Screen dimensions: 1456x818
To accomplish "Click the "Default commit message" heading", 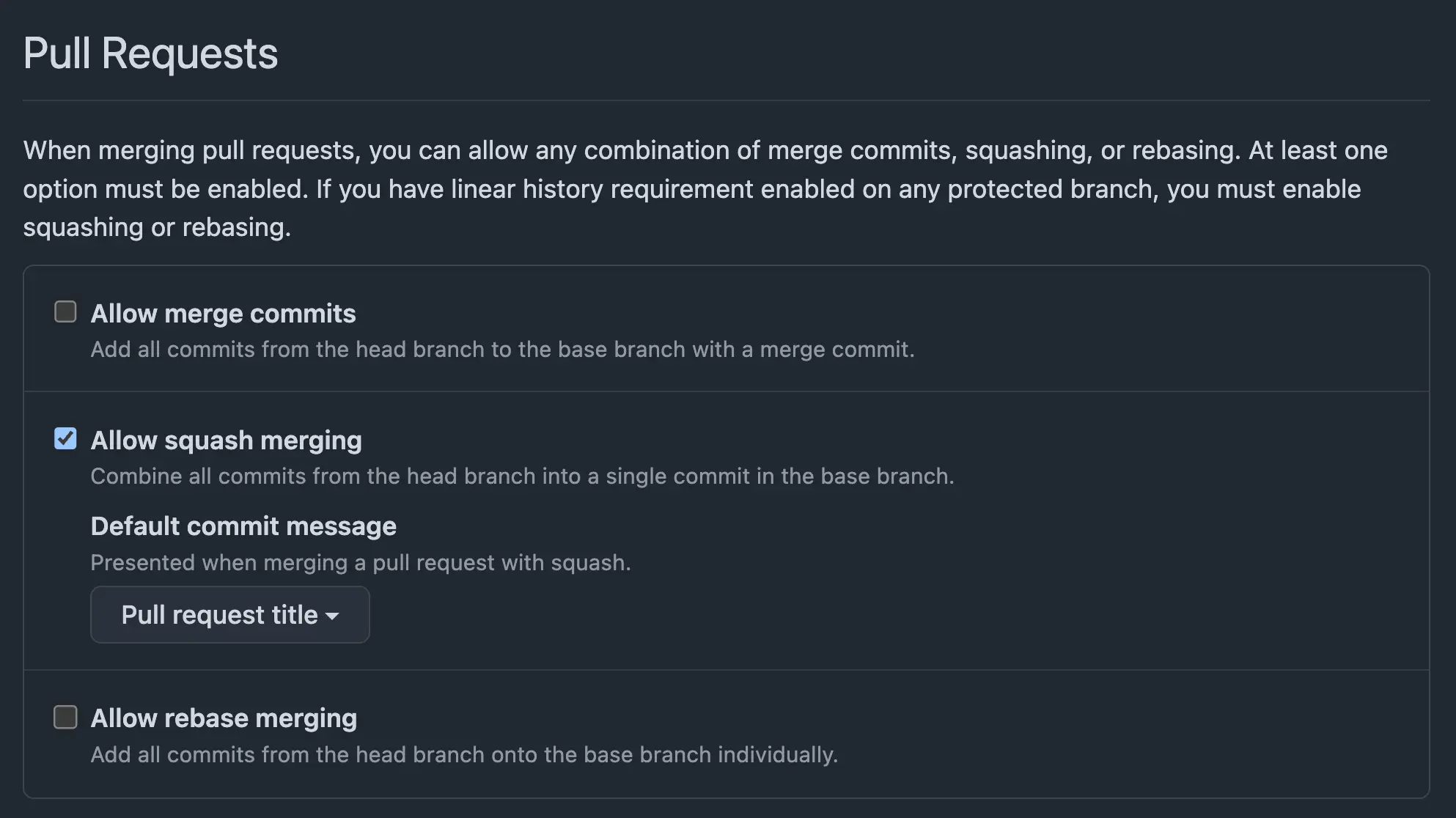I will point(243,526).
